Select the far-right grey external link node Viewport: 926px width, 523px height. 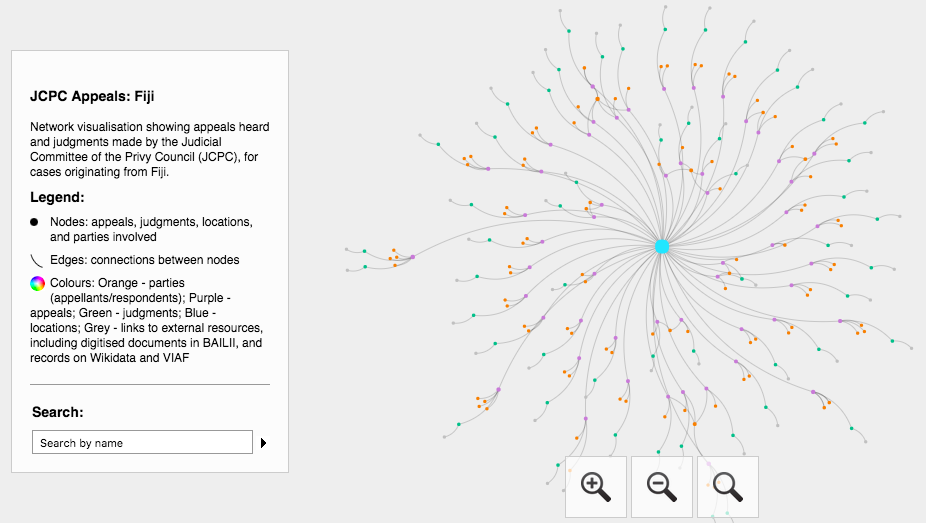[912, 348]
